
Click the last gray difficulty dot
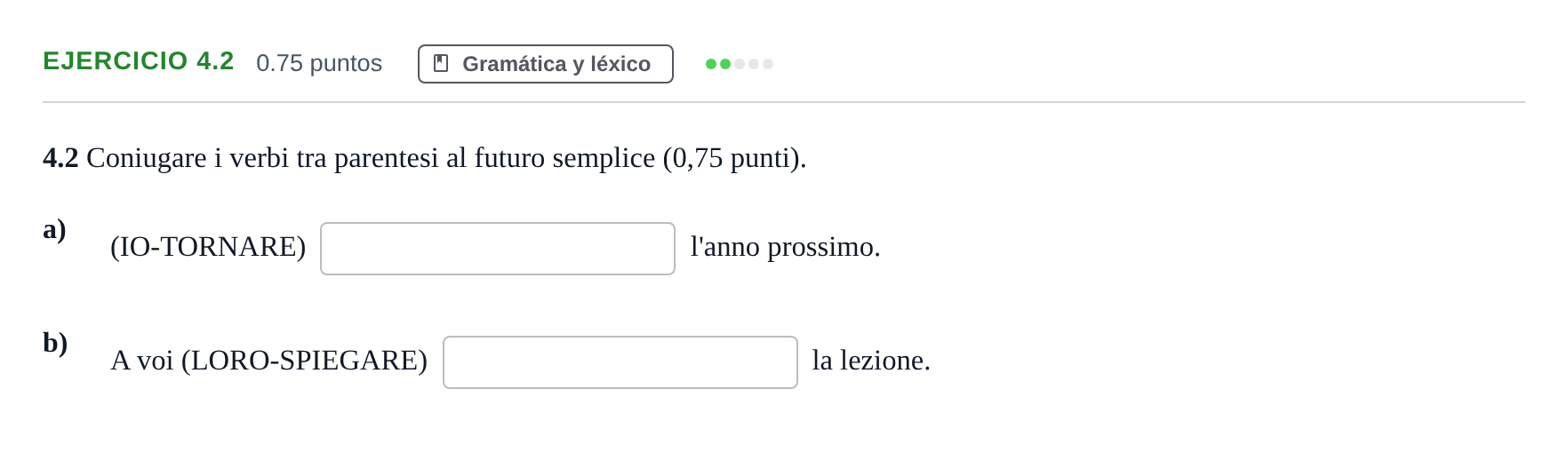point(768,64)
